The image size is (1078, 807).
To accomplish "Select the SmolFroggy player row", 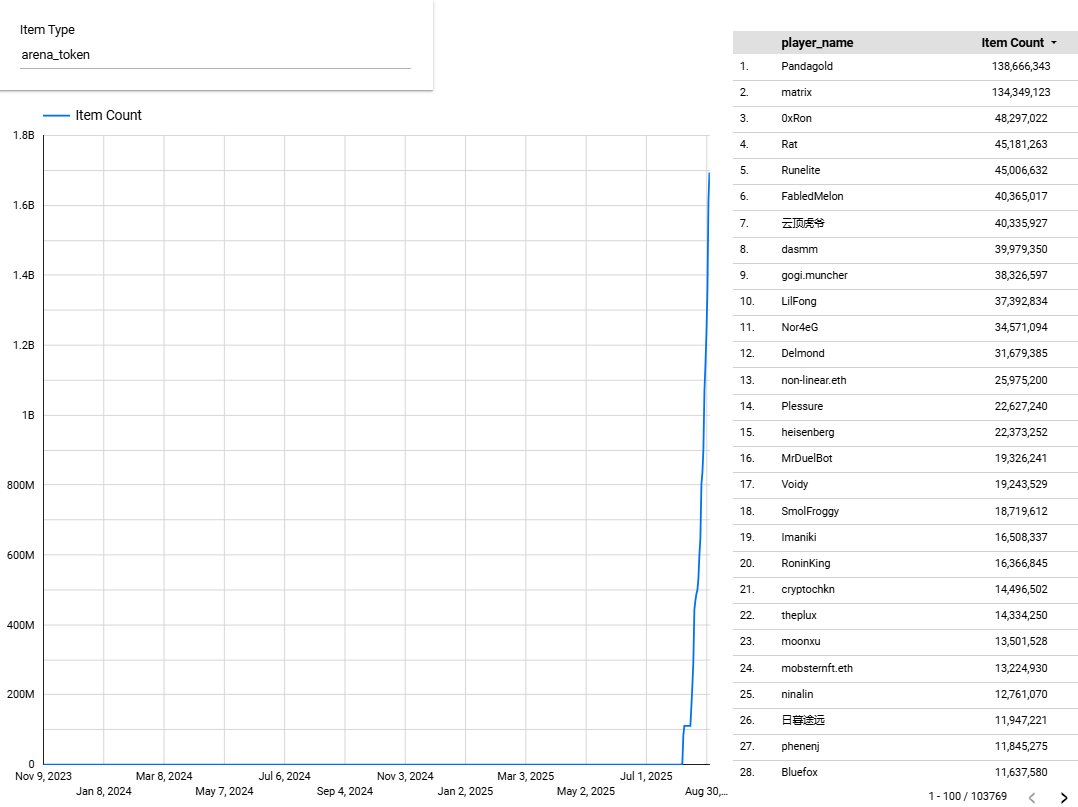I will 905,512.
